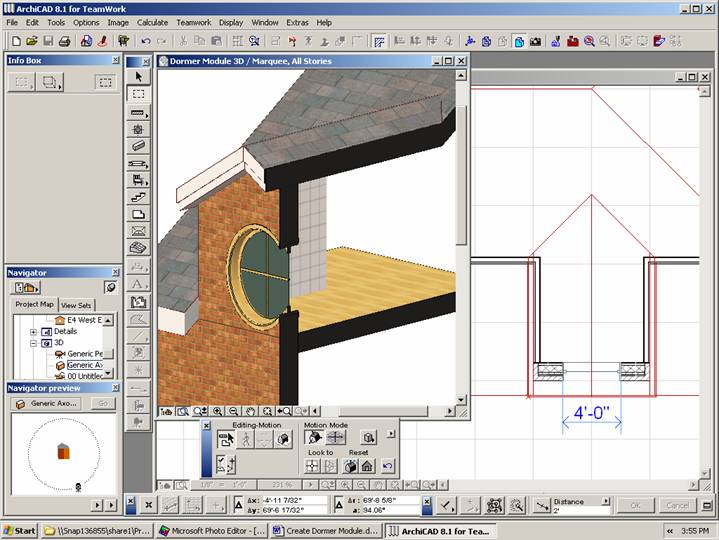The width and height of the screenshot is (719, 540).
Task: Click the Undo arrow icon
Action: pyautogui.click(x=146, y=41)
